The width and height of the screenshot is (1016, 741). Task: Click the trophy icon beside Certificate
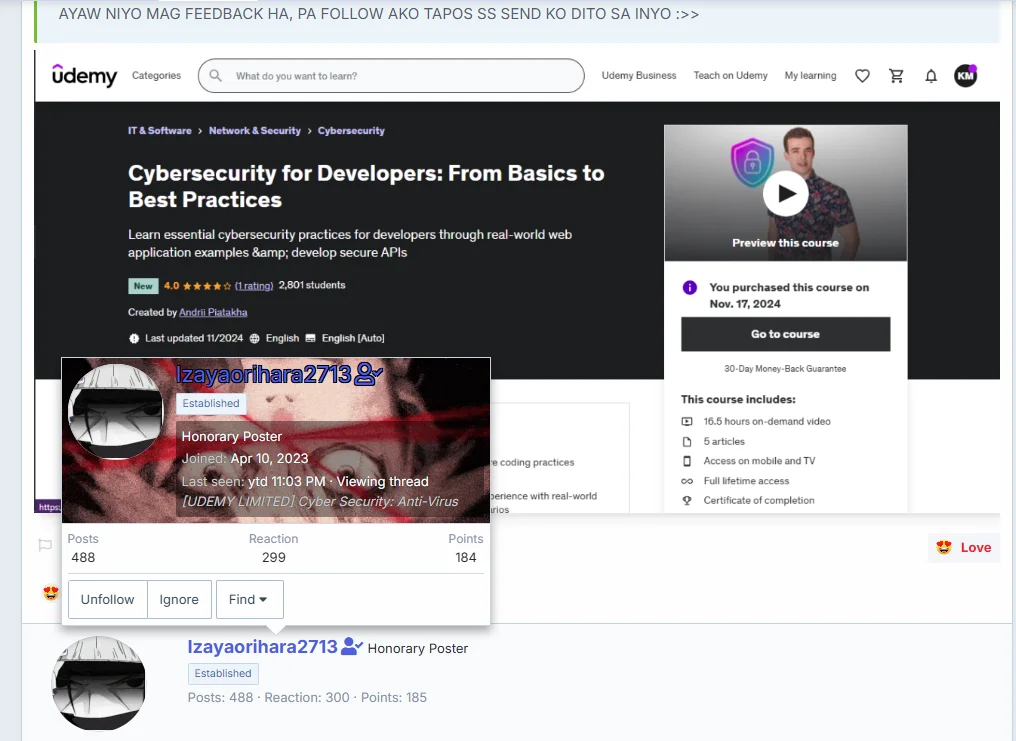tap(687, 501)
